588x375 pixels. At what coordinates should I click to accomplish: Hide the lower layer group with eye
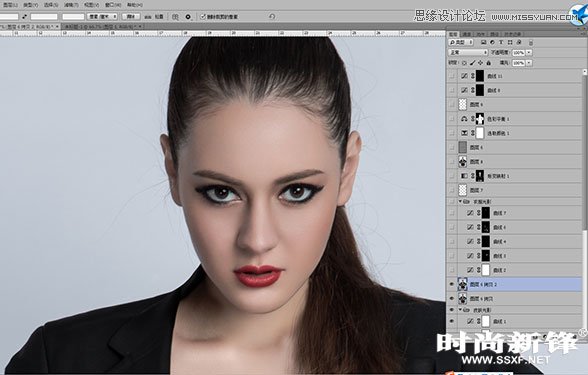(452, 310)
